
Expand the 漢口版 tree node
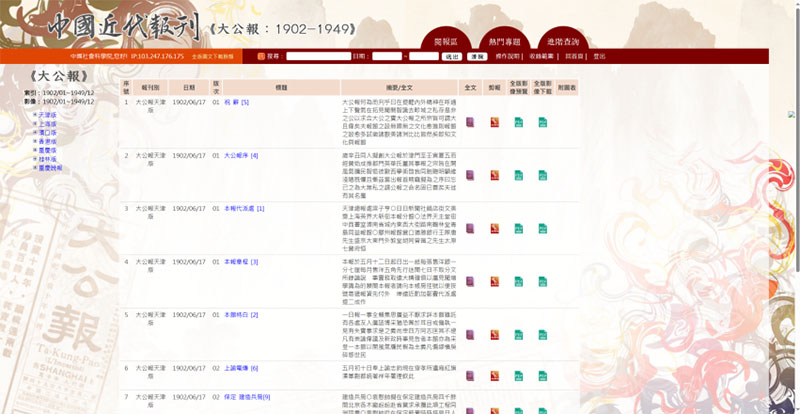35,133
